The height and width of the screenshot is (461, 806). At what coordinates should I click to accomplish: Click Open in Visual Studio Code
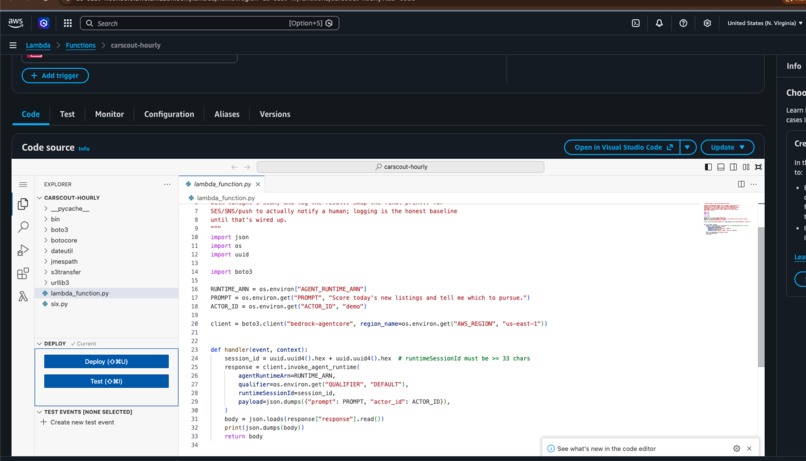[x=622, y=147]
